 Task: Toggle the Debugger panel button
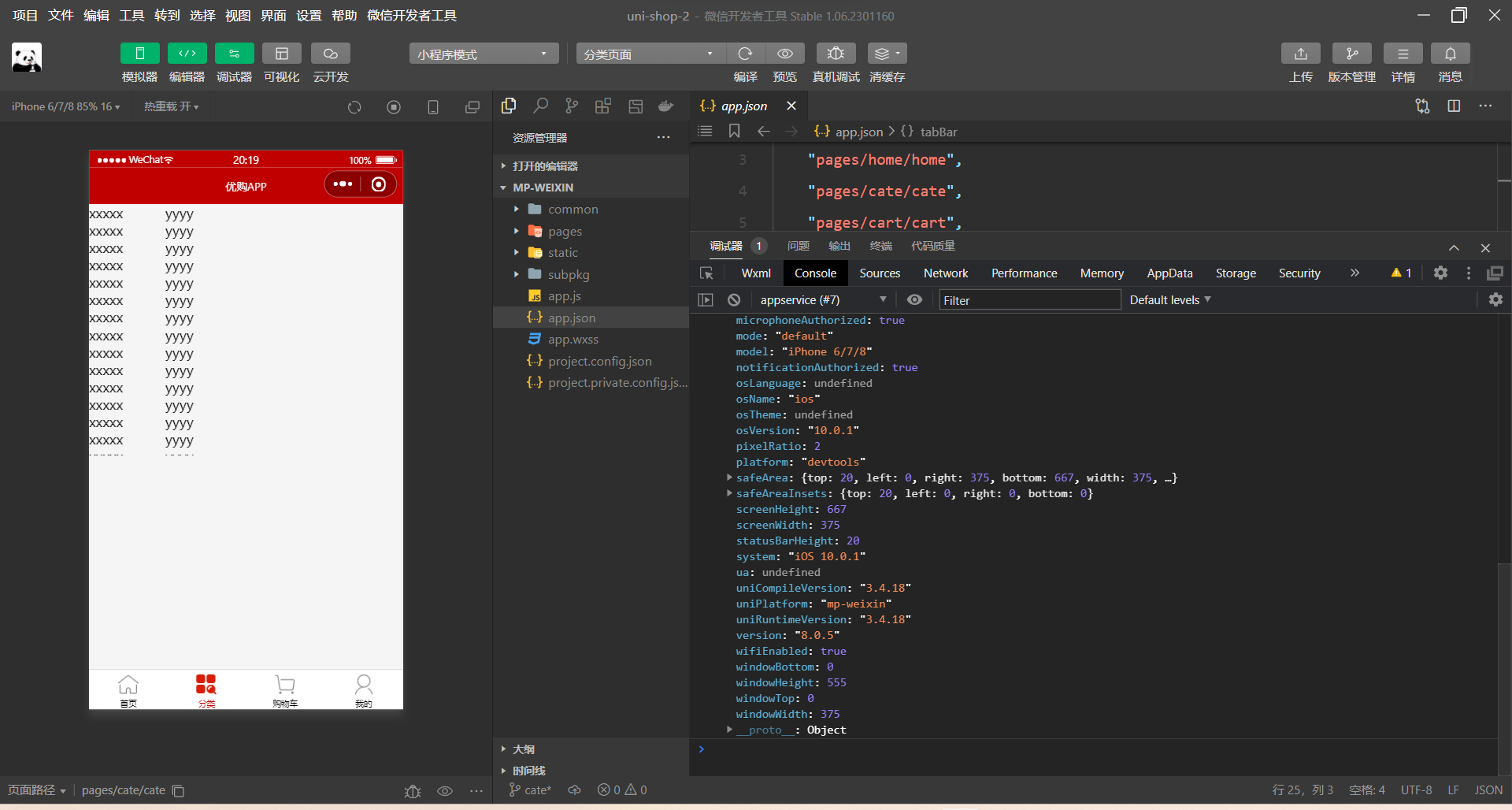click(x=234, y=54)
